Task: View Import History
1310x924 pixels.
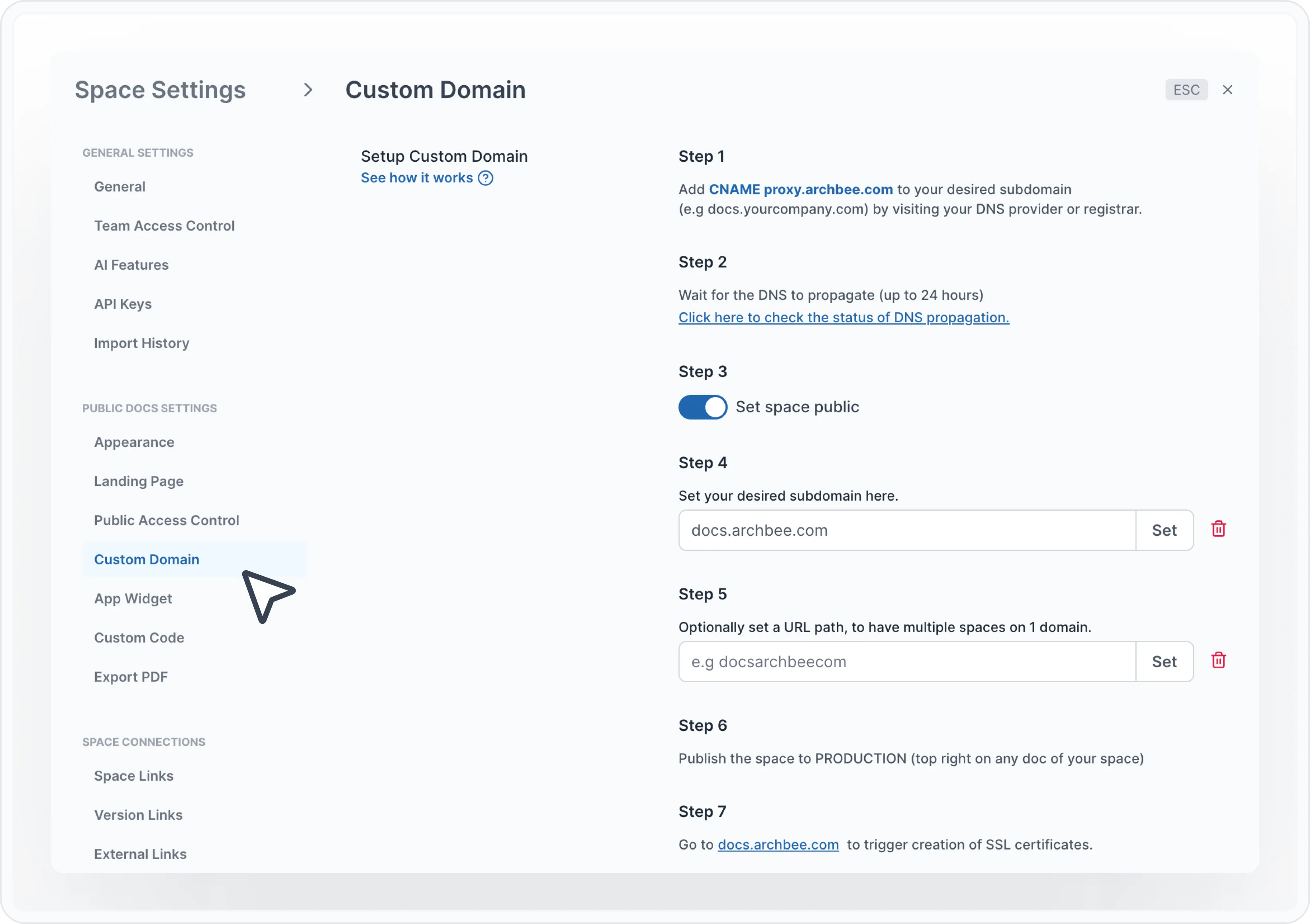Action: tap(141, 343)
